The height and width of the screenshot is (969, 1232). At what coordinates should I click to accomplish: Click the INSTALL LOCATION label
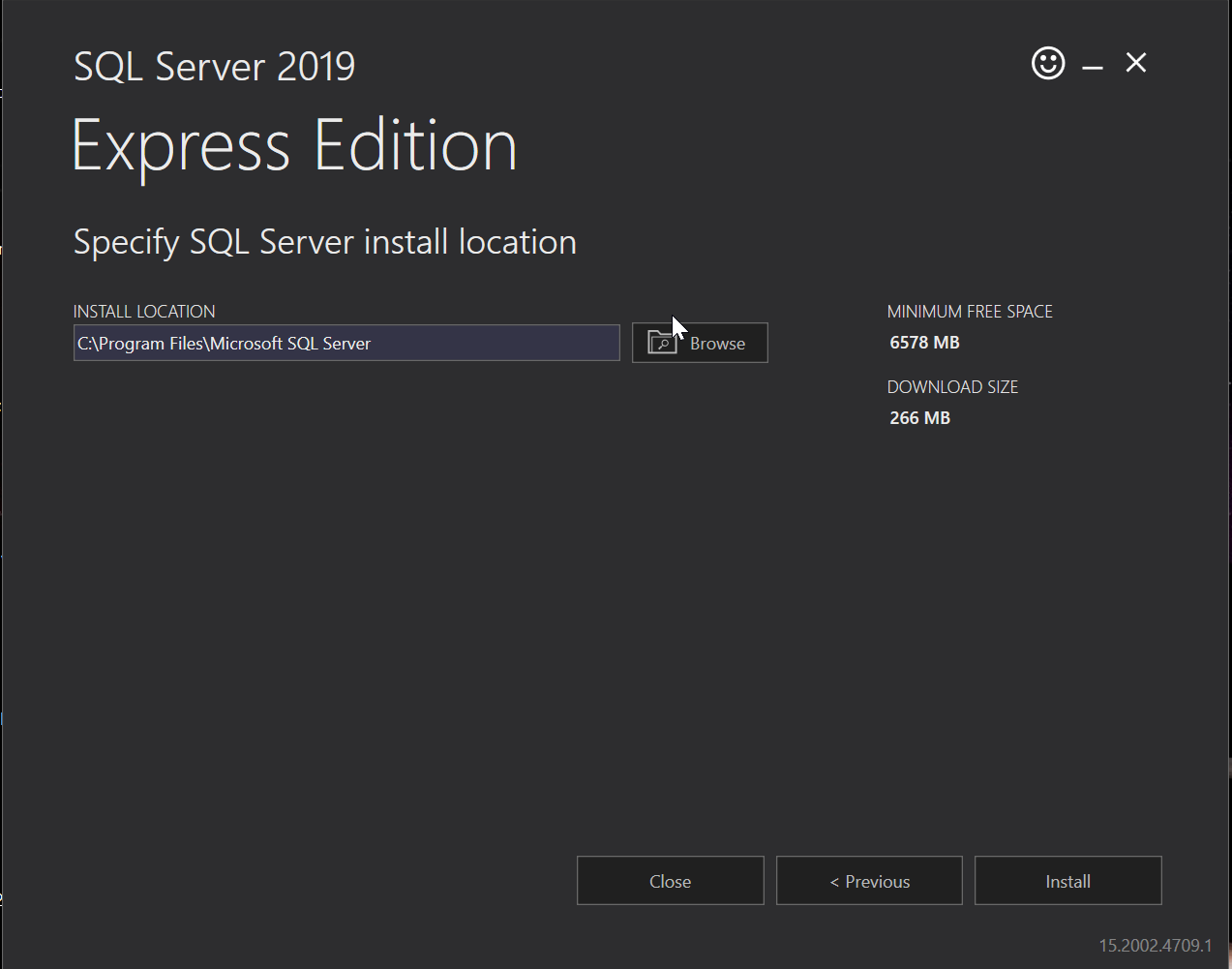[144, 312]
